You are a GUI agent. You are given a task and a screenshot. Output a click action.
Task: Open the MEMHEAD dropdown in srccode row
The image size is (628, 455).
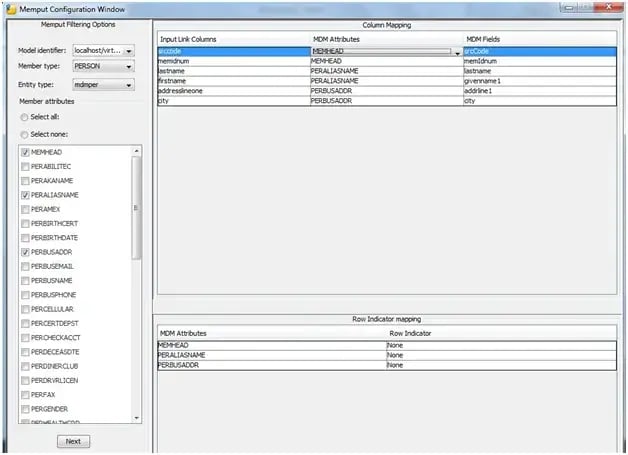457,52
